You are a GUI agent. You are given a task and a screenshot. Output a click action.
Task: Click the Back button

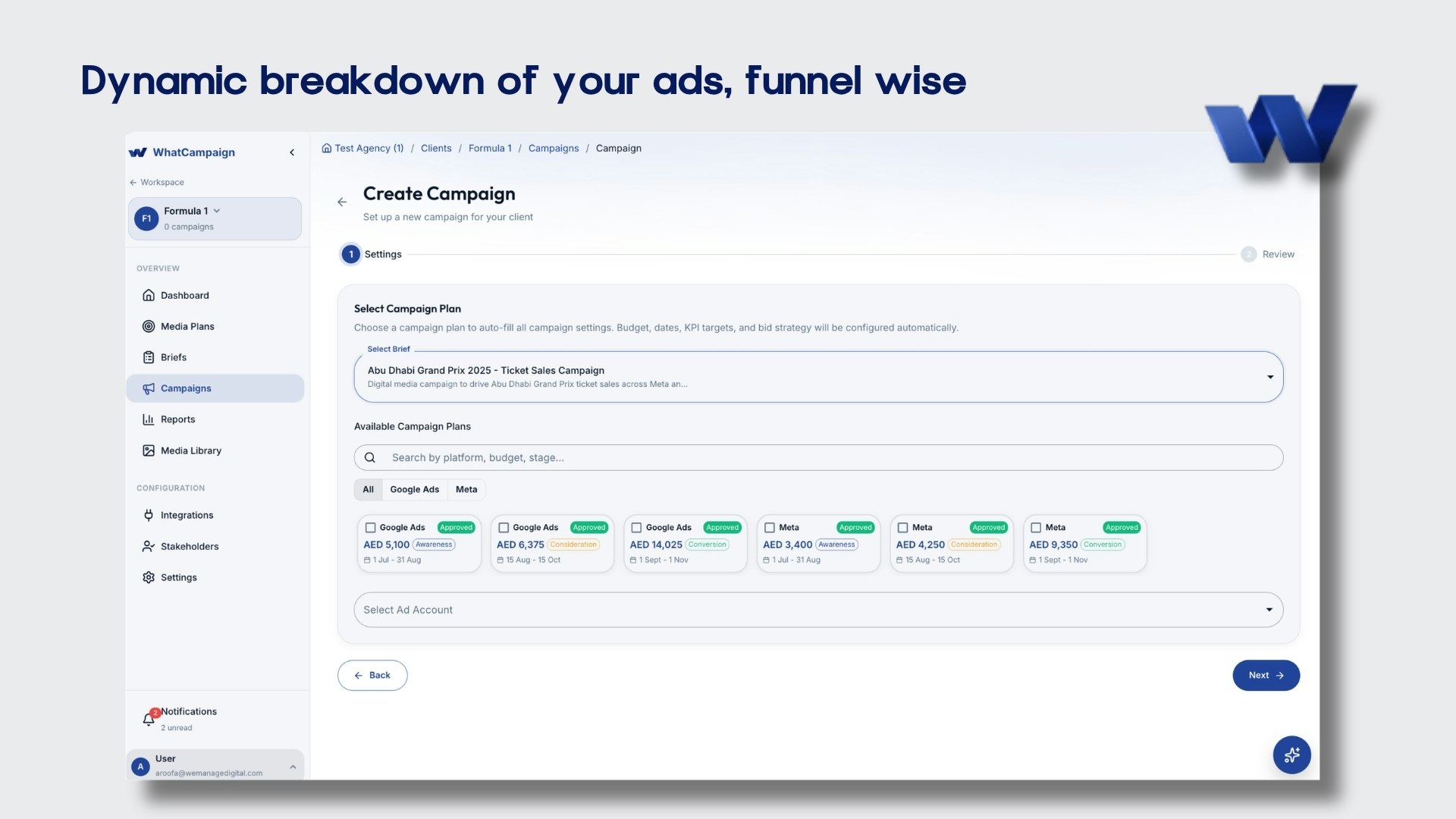[372, 675]
